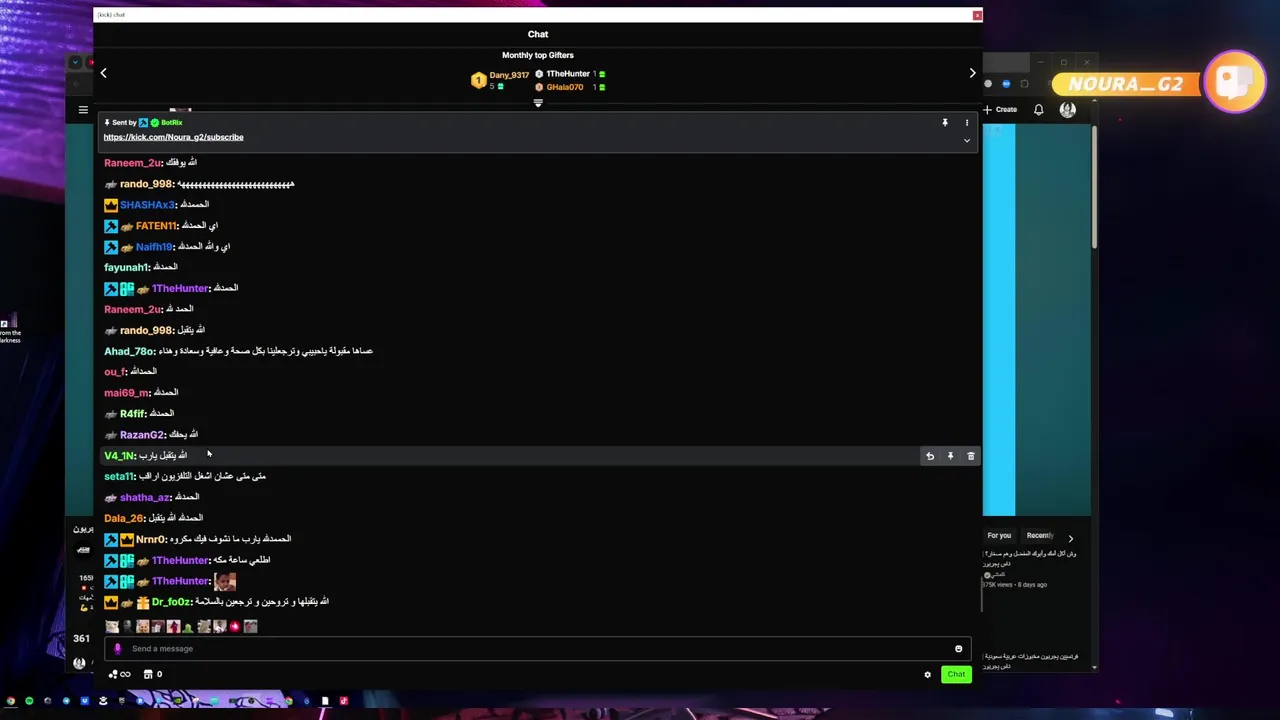The image size is (1280, 720).
Task: Click Dala_26 username in chat
Action: click(124, 518)
